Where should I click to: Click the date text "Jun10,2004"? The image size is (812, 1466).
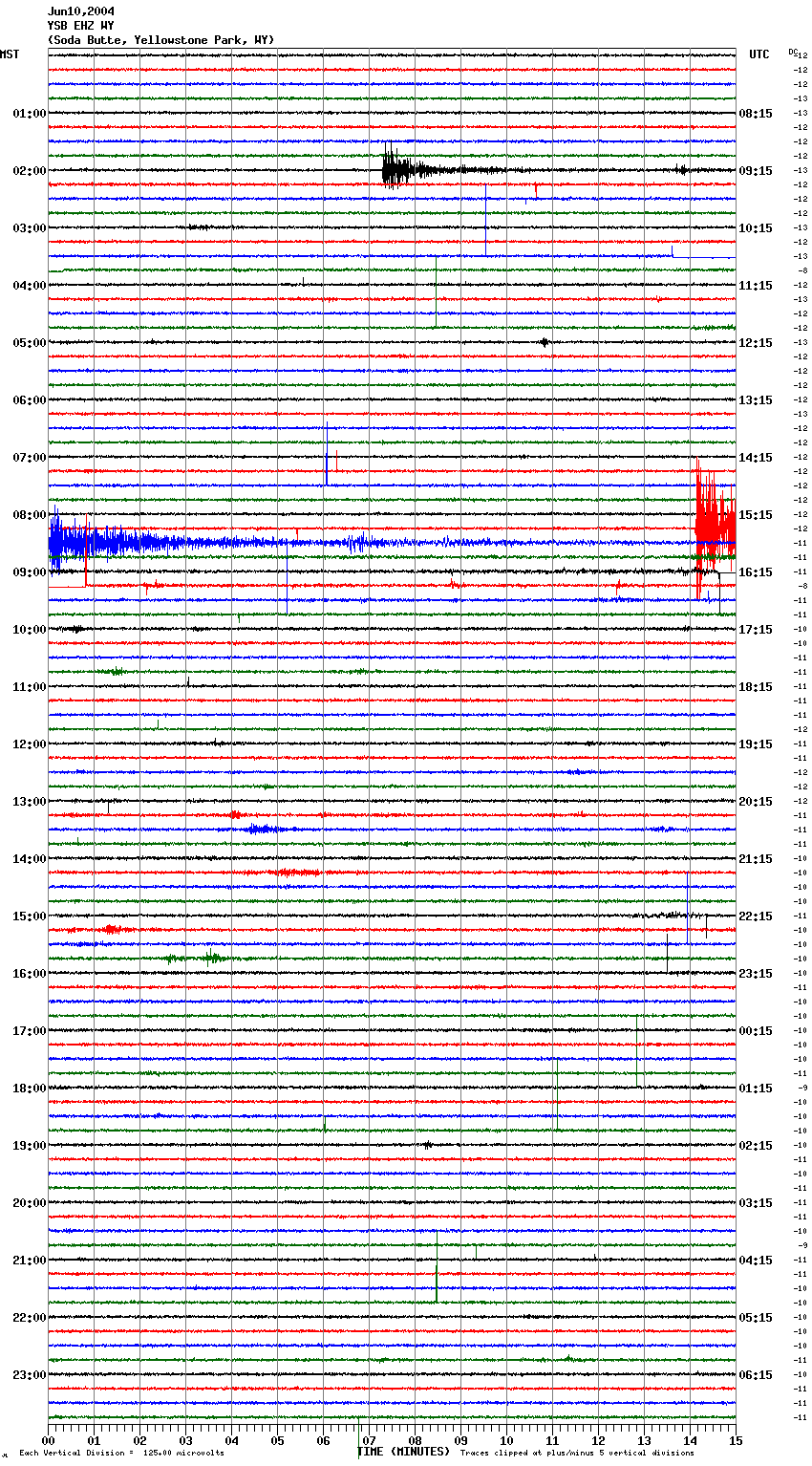[81, 11]
